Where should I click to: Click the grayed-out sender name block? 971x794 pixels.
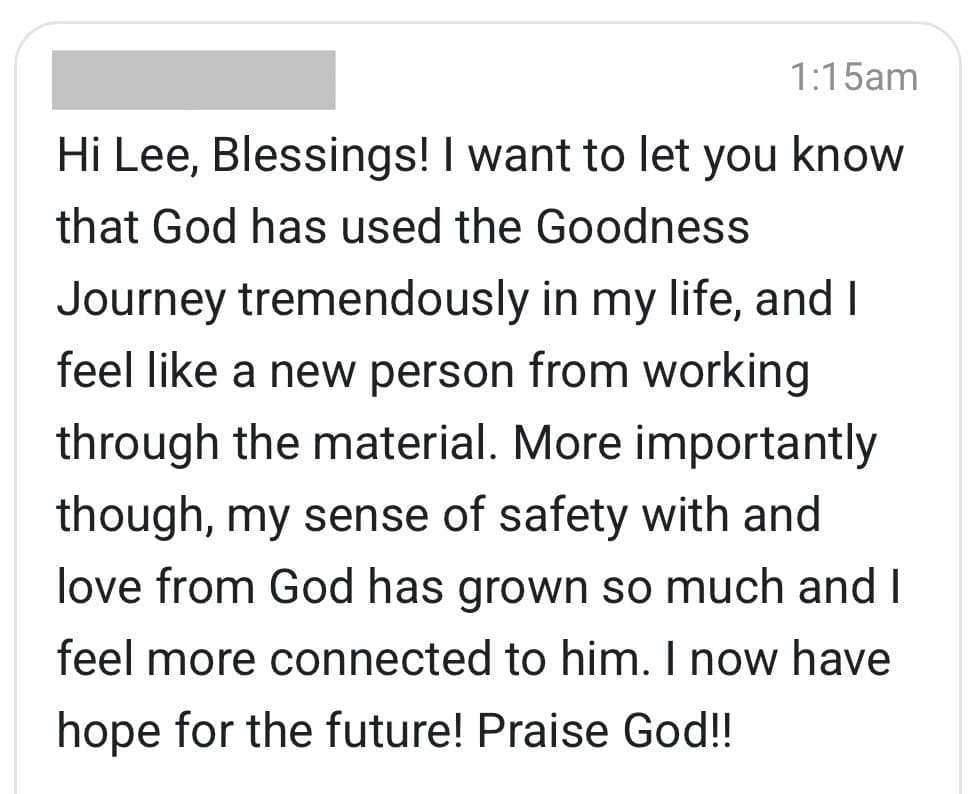(x=193, y=80)
